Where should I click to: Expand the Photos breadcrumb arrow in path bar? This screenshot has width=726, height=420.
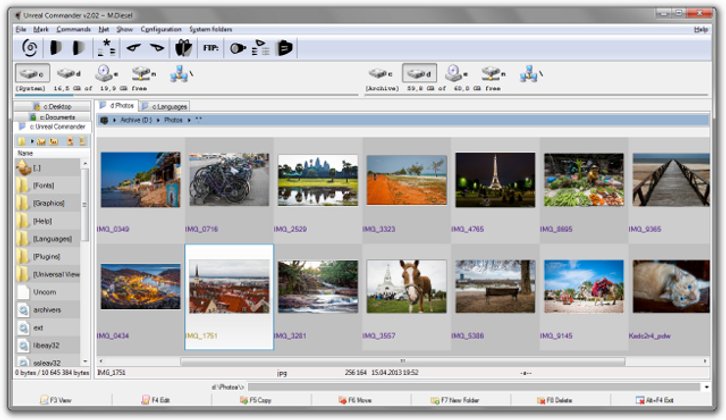[x=188, y=120]
